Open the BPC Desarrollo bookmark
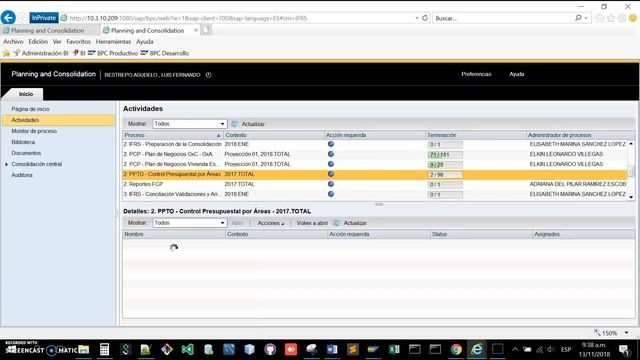The height and width of the screenshot is (360, 640). click(x=165, y=53)
